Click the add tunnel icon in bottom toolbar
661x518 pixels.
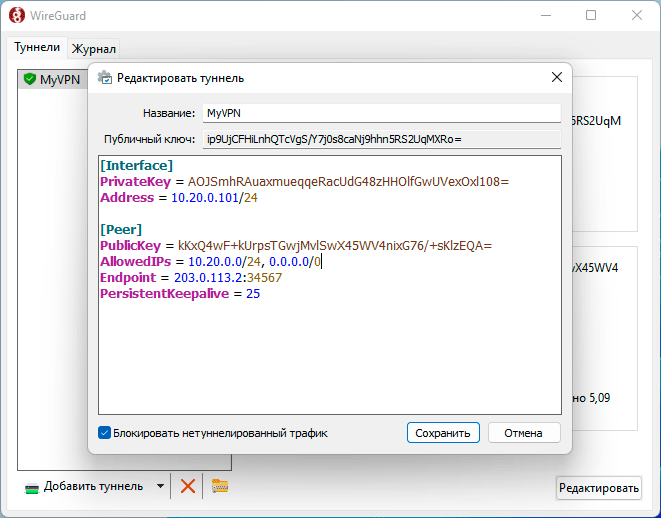point(32,487)
